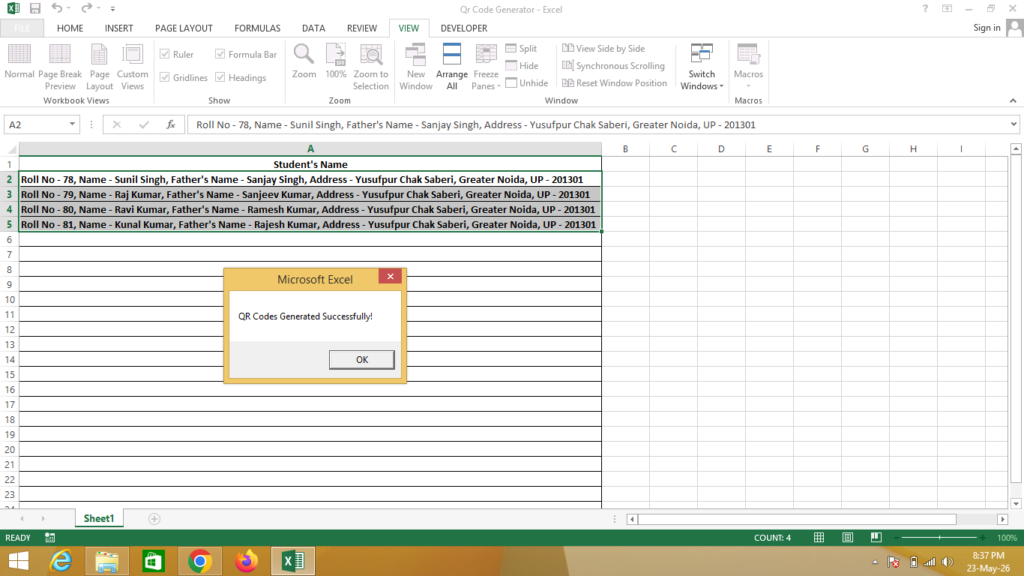The image size is (1024, 576).
Task: Switch to Page Layout view
Action: (99, 67)
